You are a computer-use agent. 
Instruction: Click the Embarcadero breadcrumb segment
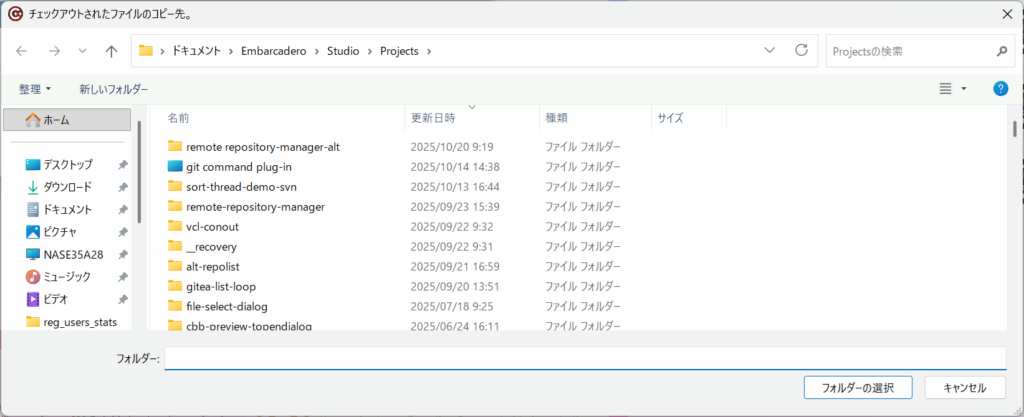(276, 51)
